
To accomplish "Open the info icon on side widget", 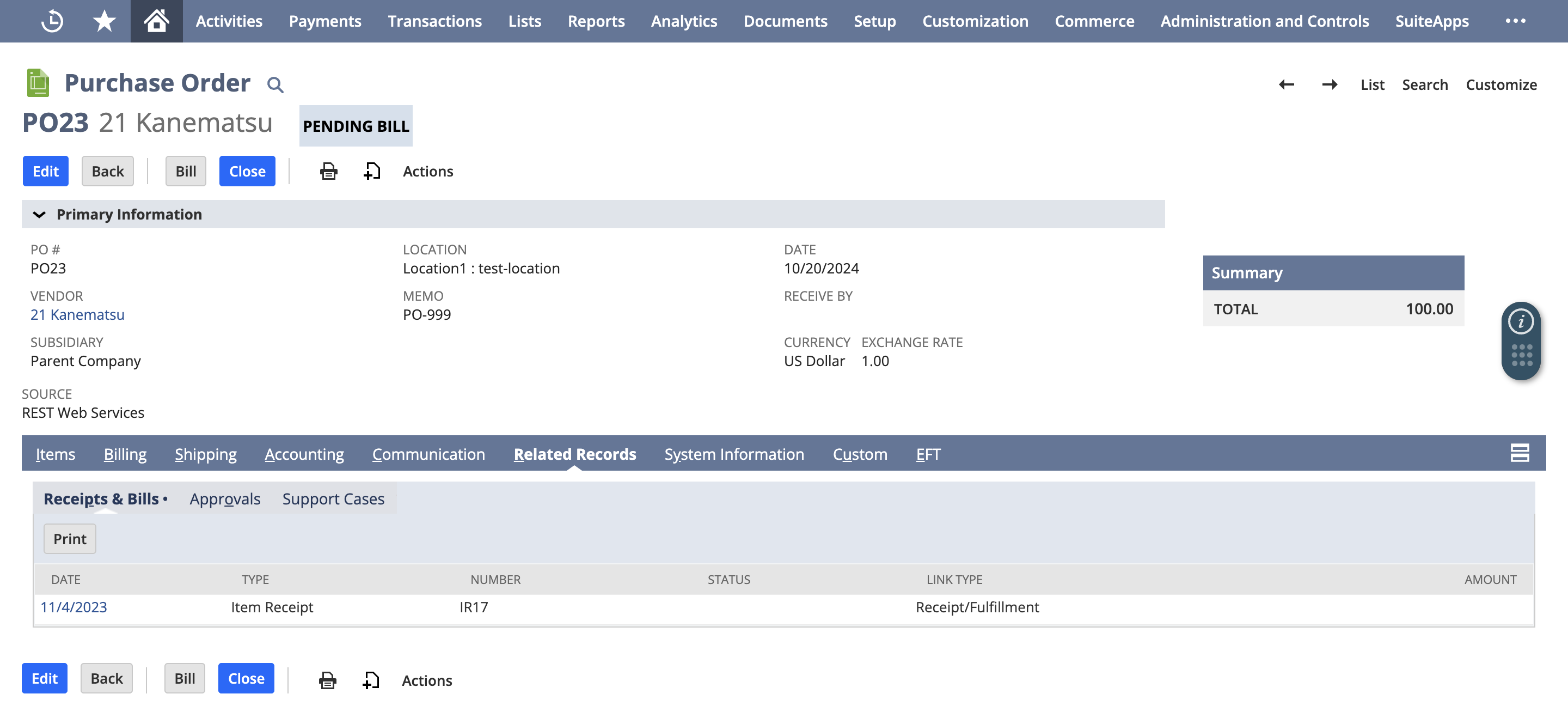I will click(x=1521, y=321).
